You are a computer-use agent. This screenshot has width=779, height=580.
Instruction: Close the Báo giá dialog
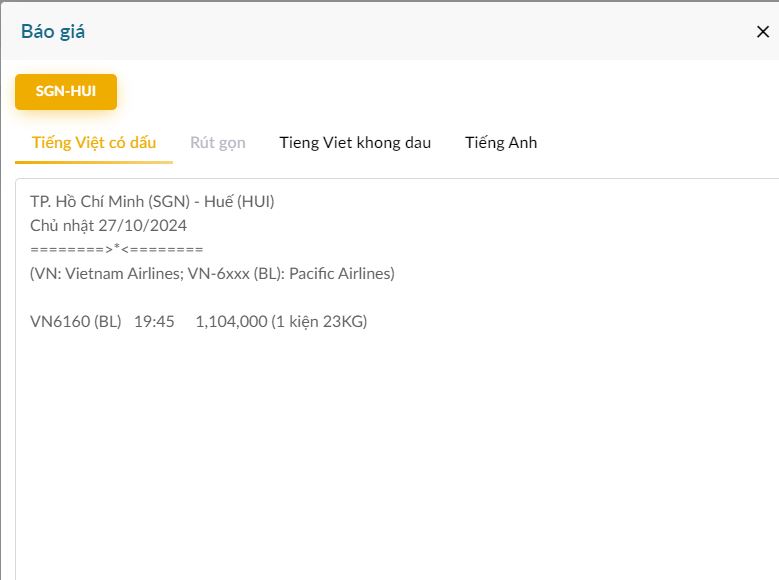[x=762, y=31]
